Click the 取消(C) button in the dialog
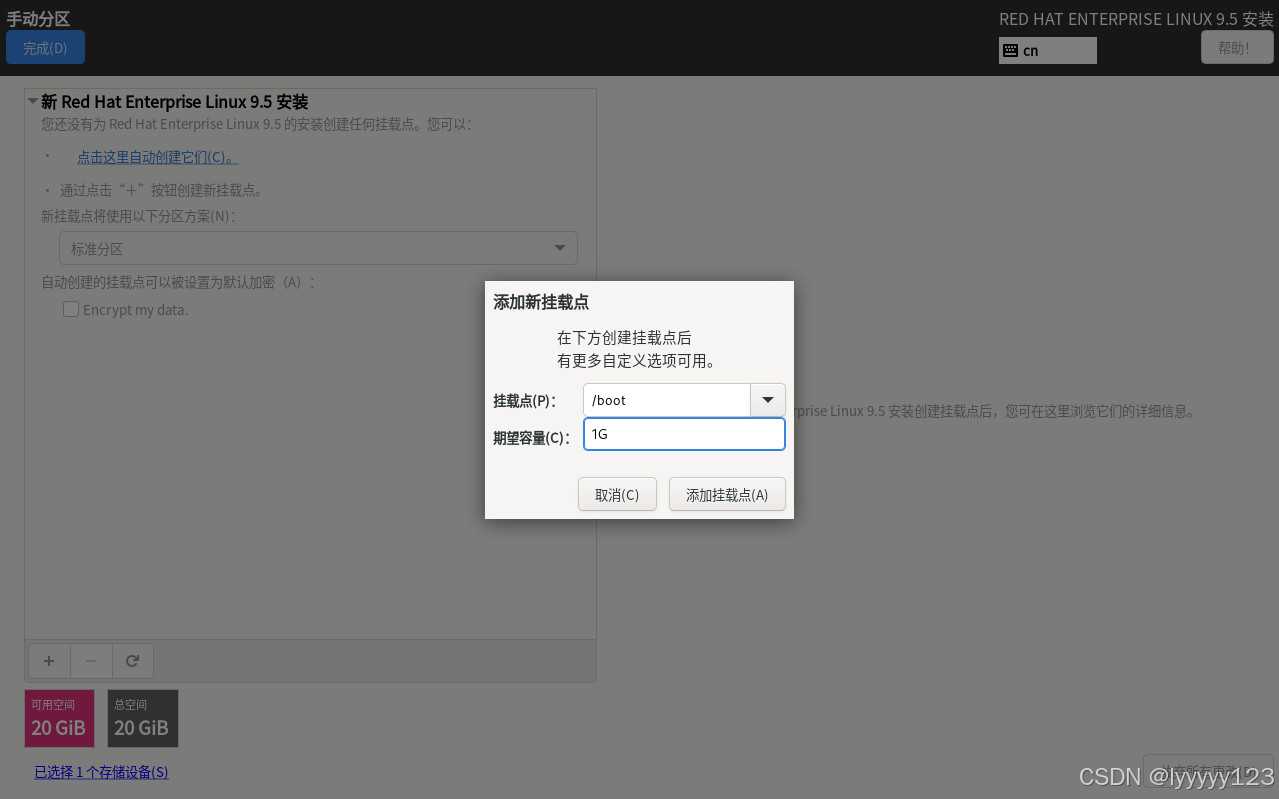The width and height of the screenshot is (1279, 799). (x=617, y=493)
